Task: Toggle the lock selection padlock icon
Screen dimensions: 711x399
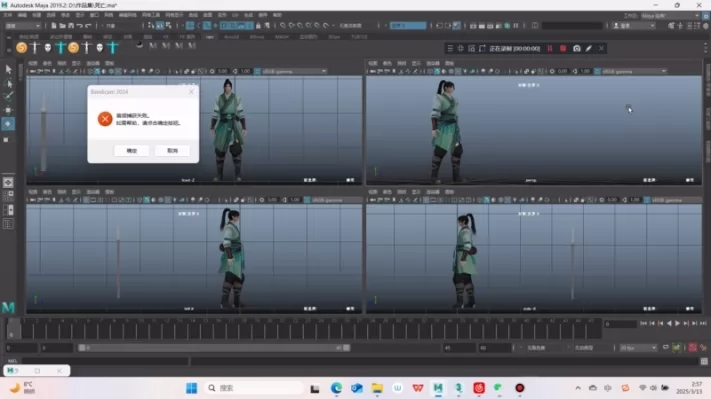Action: (258, 25)
